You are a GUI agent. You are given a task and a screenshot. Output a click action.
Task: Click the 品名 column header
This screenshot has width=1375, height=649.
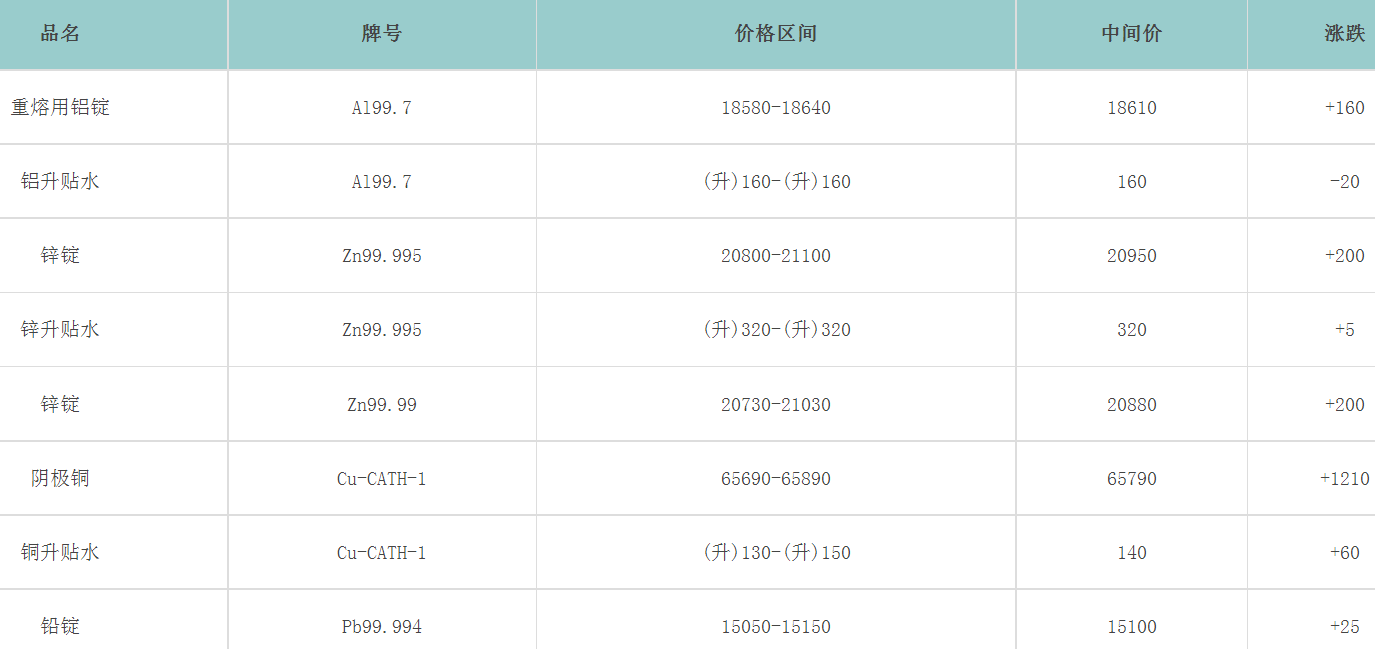60,34
